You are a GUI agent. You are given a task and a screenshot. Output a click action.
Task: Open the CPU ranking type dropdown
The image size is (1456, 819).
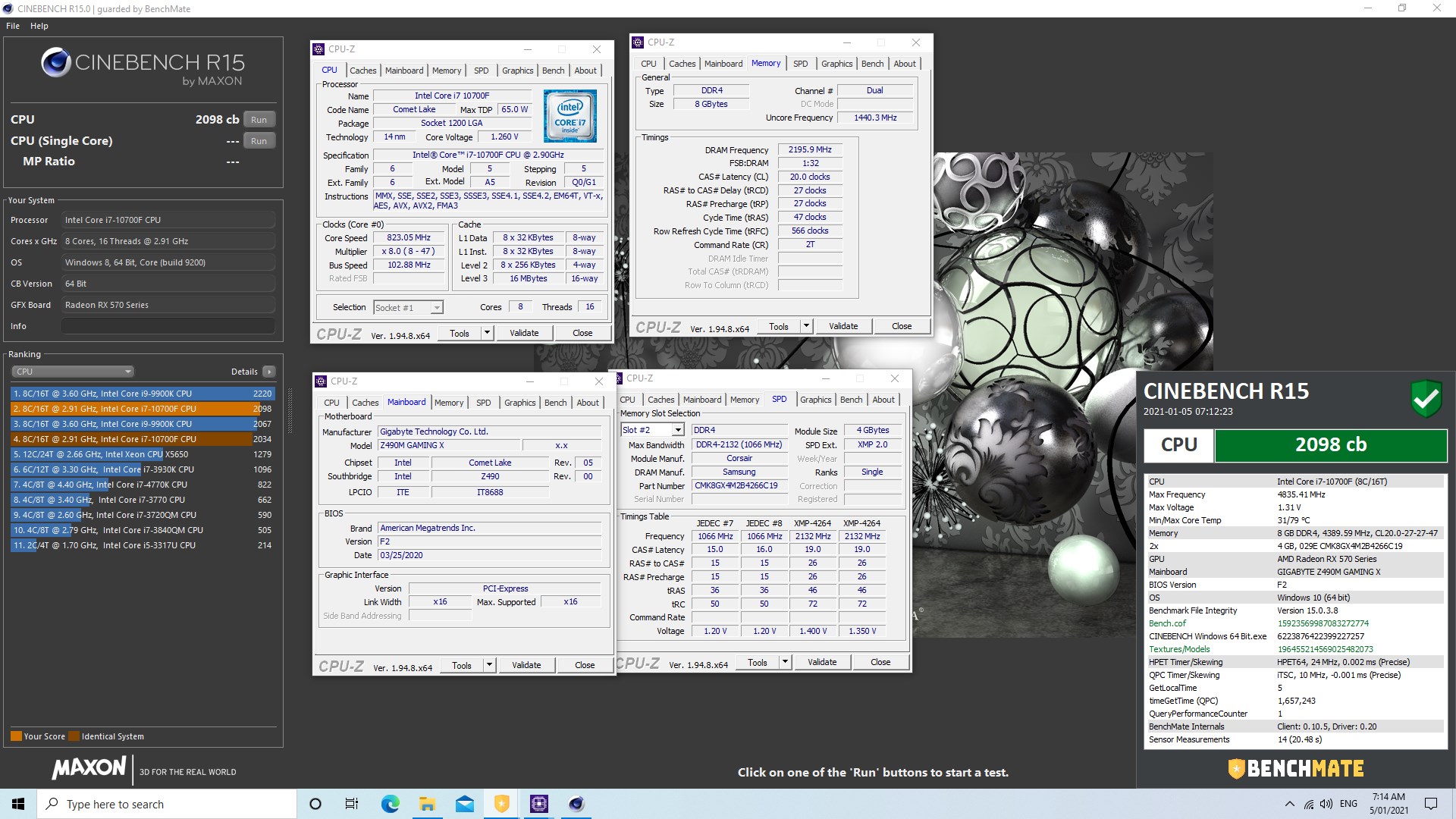pyautogui.click(x=73, y=372)
